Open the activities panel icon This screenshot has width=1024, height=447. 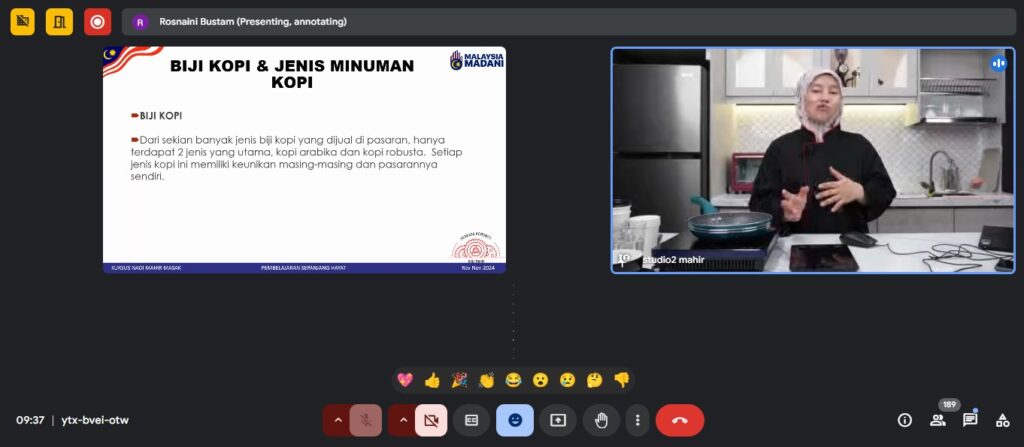tap(1002, 420)
